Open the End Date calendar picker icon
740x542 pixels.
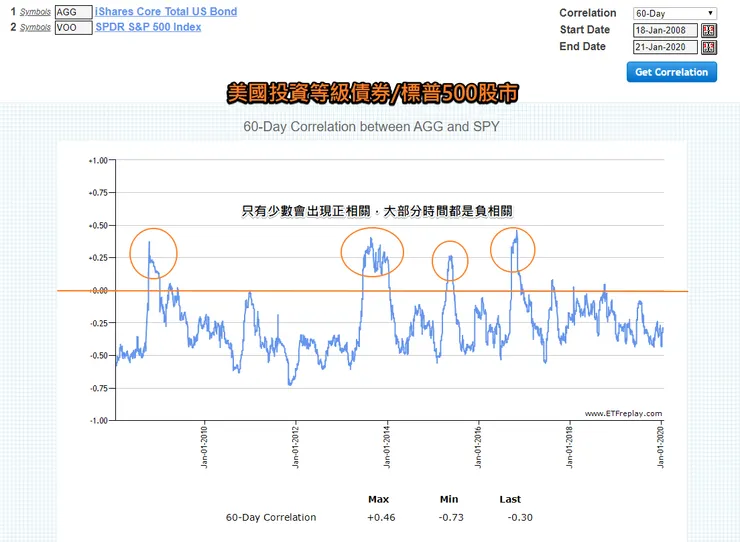pyautogui.click(x=709, y=47)
